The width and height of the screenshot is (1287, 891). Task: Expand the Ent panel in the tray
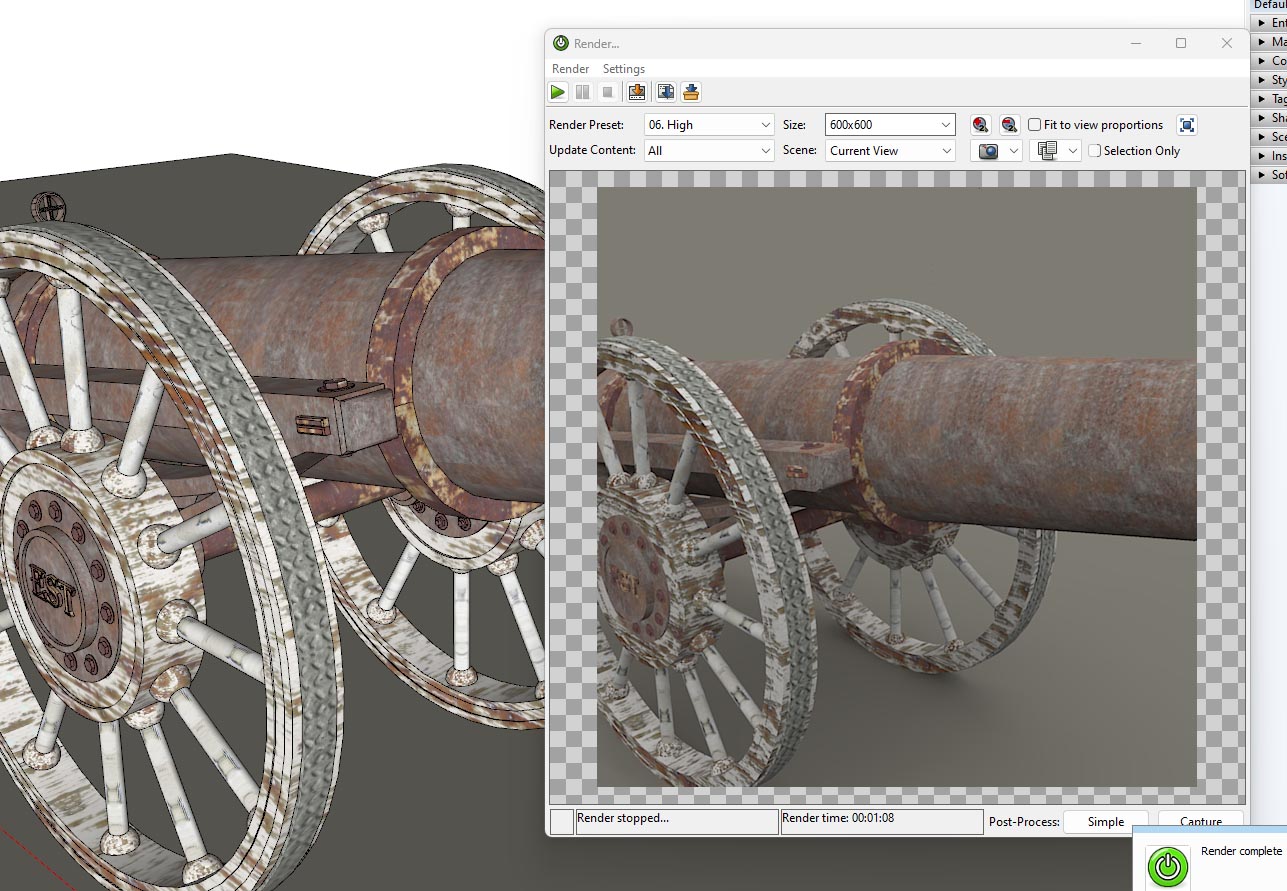point(1268,23)
